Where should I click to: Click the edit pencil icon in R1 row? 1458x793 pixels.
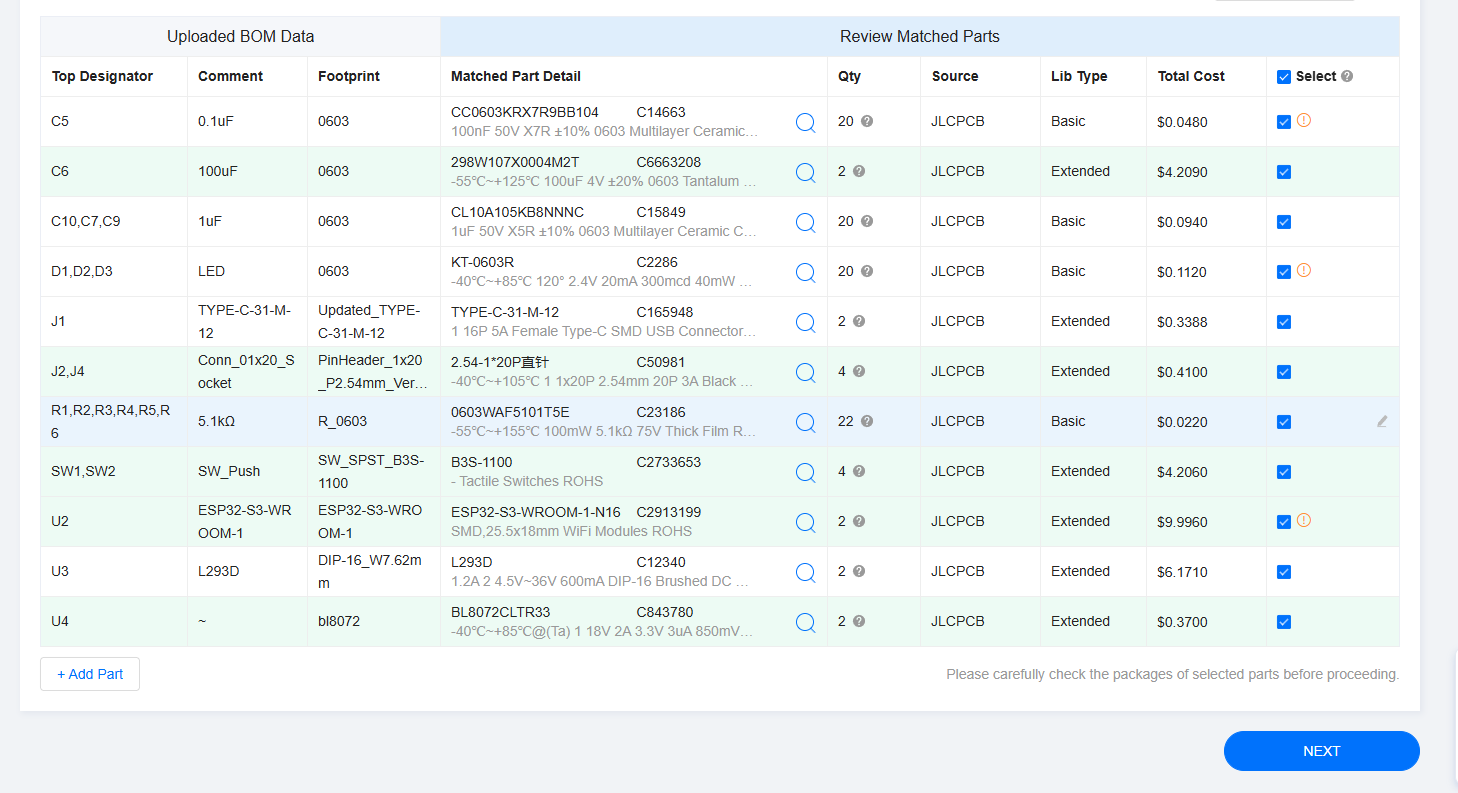coord(1382,422)
